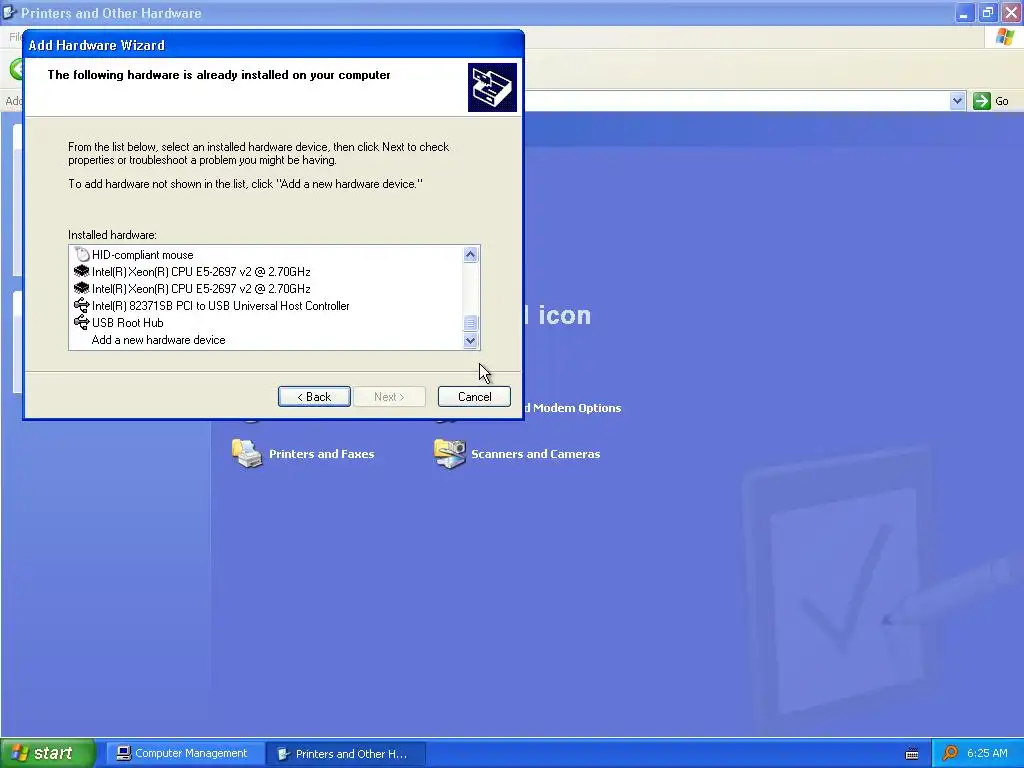Click the hardware list scroll up arrow
The height and width of the screenshot is (768, 1024).
pos(470,255)
